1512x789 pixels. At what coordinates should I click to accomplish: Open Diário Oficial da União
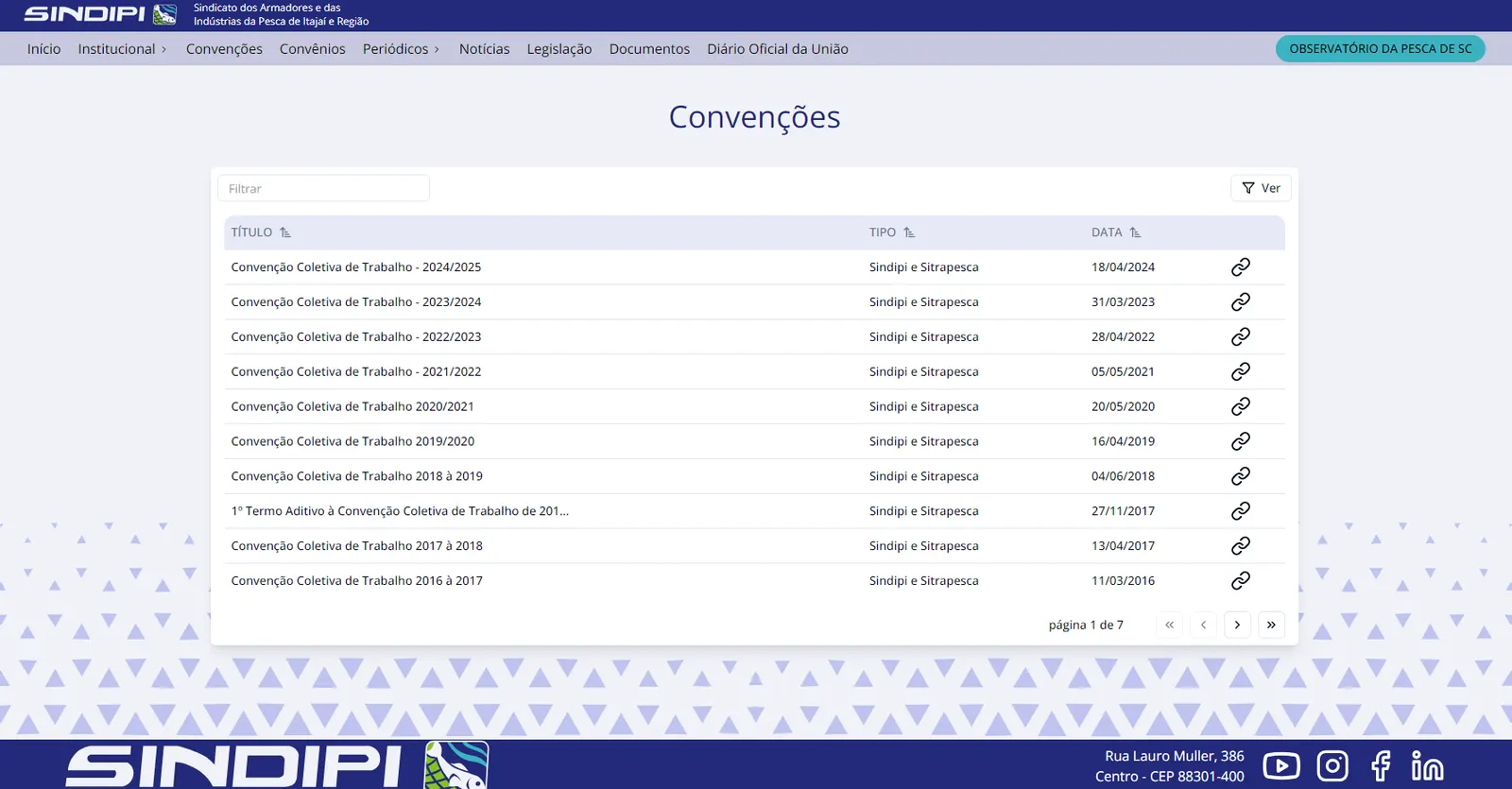point(778,49)
